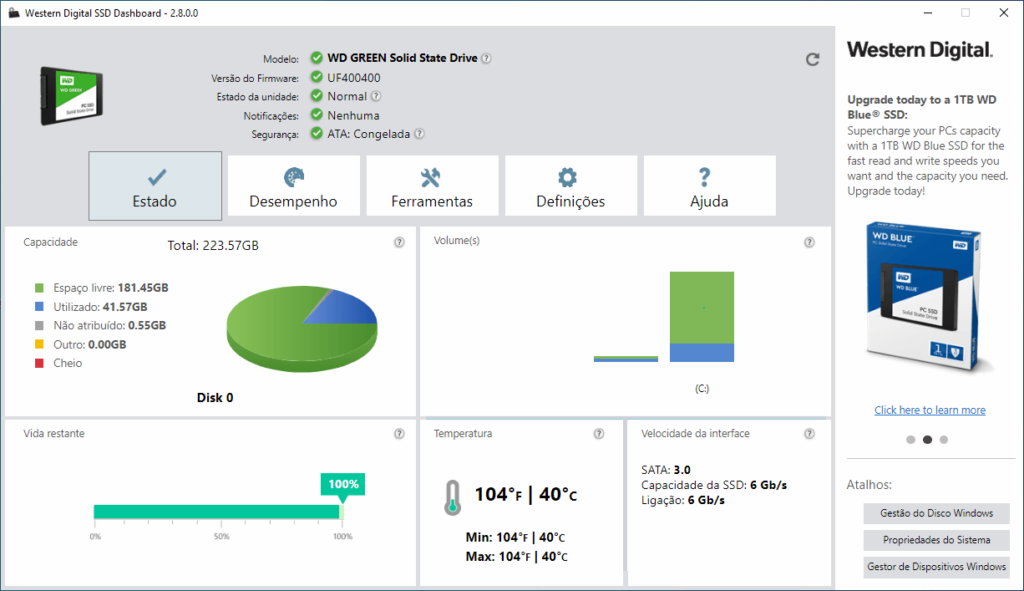
Task: Click help icon next to drive model name
Action: 487,58
